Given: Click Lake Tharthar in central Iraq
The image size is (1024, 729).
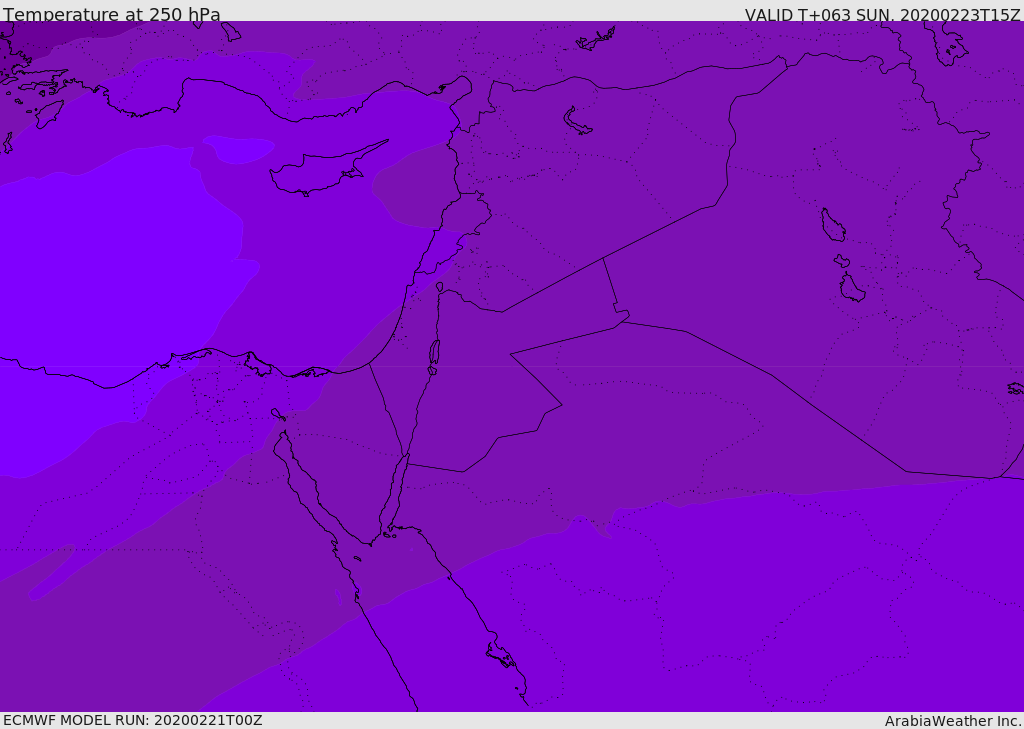Looking at the screenshot, I should [x=832, y=225].
